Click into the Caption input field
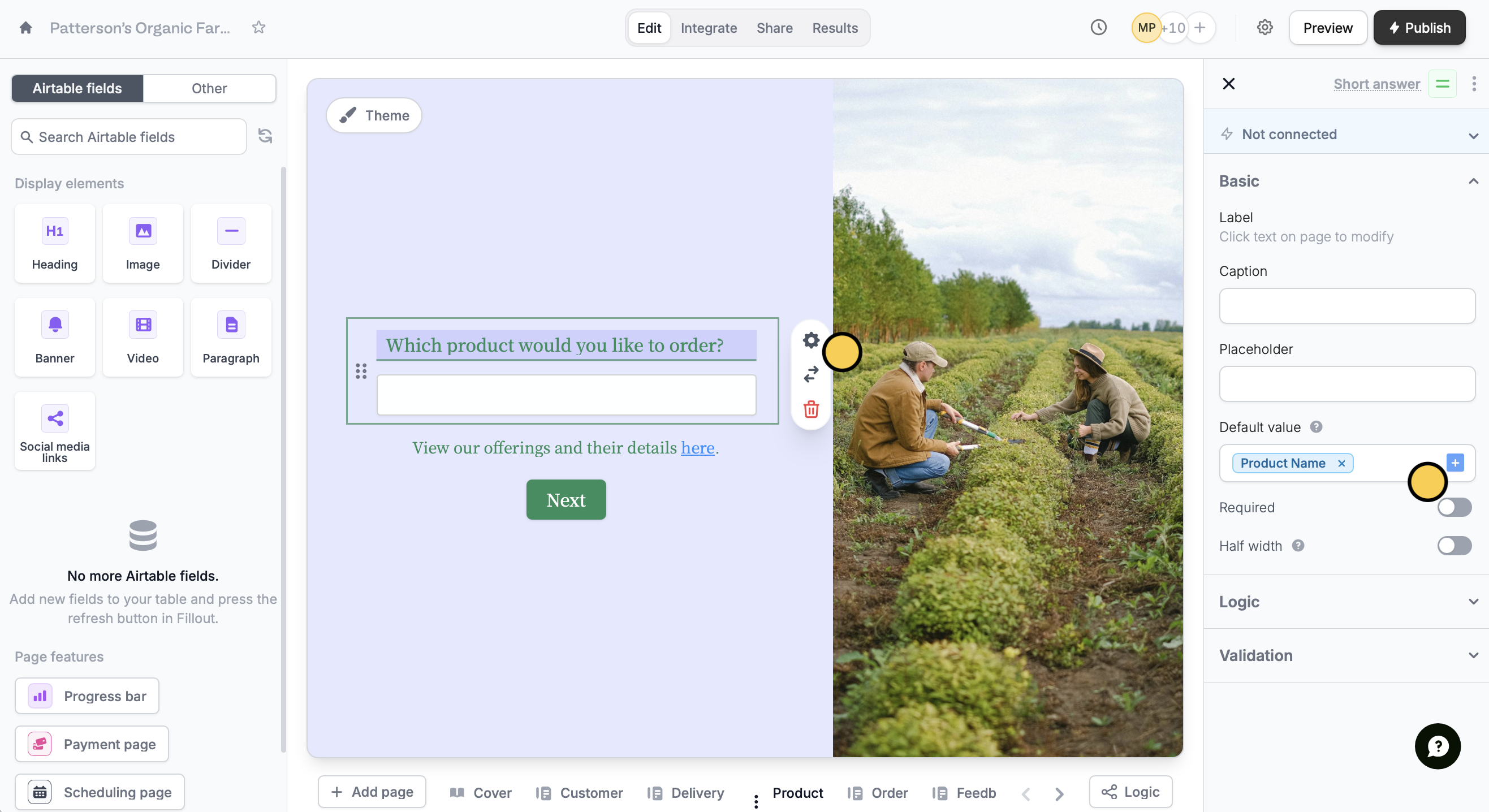The height and width of the screenshot is (812, 1489). (x=1346, y=306)
